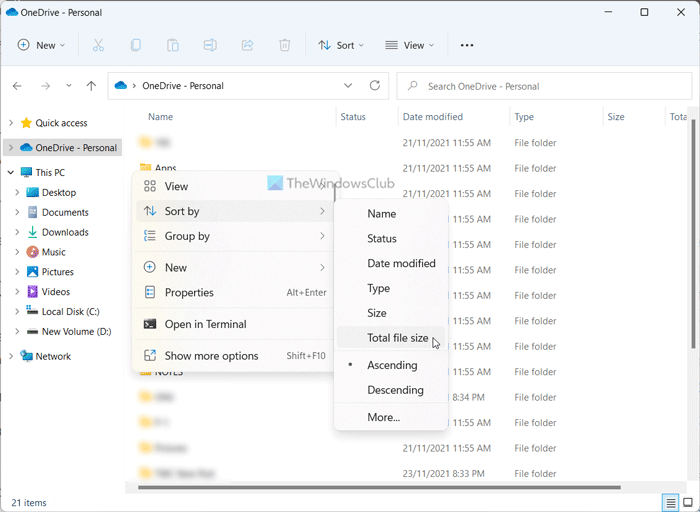This screenshot has height=512, width=700.
Task: Click the Paste clipboard icon
Action: pos(172,45)
